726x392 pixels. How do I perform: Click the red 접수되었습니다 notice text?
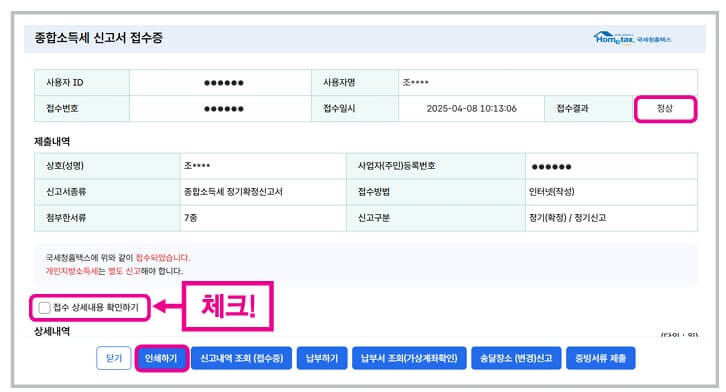[x=162, y=258]
